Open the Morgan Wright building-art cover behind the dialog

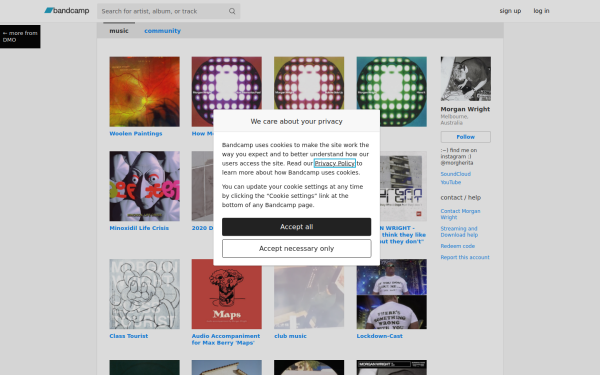pos(403,186)
